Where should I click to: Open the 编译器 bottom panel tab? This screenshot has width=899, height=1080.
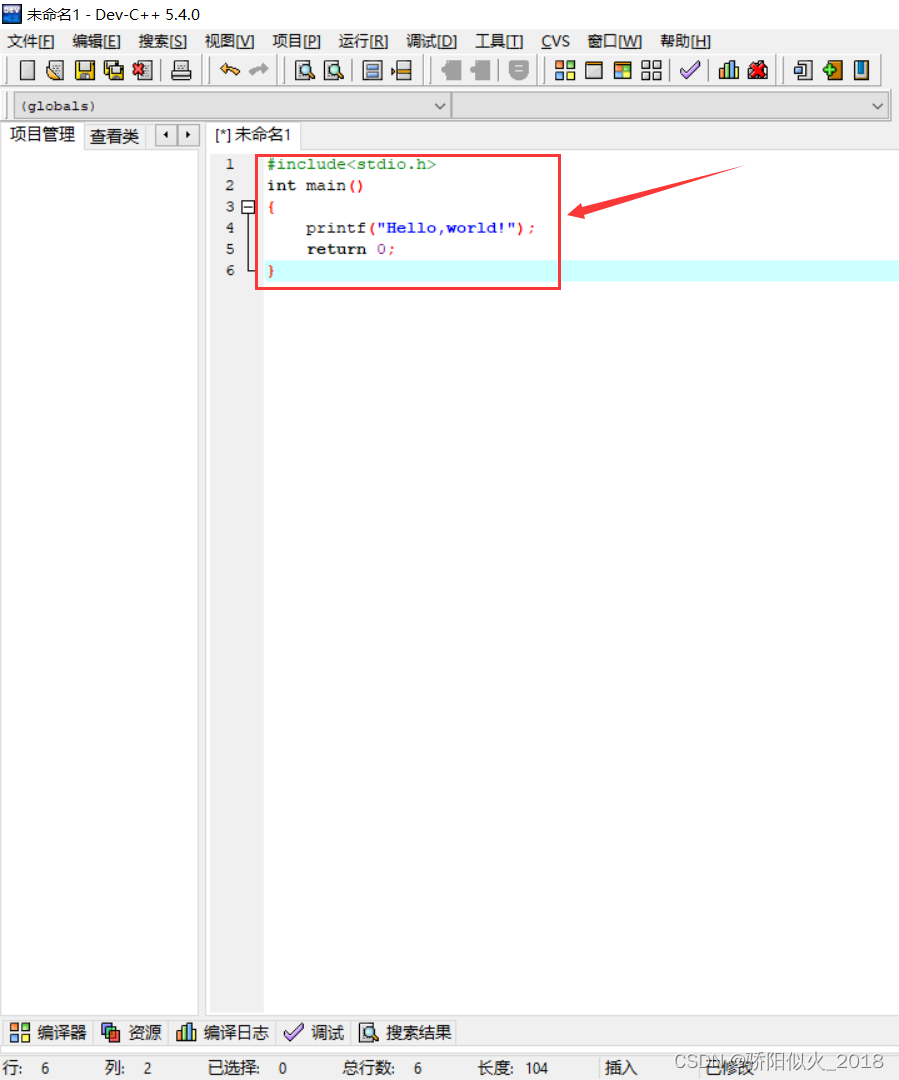point(48,1032)
